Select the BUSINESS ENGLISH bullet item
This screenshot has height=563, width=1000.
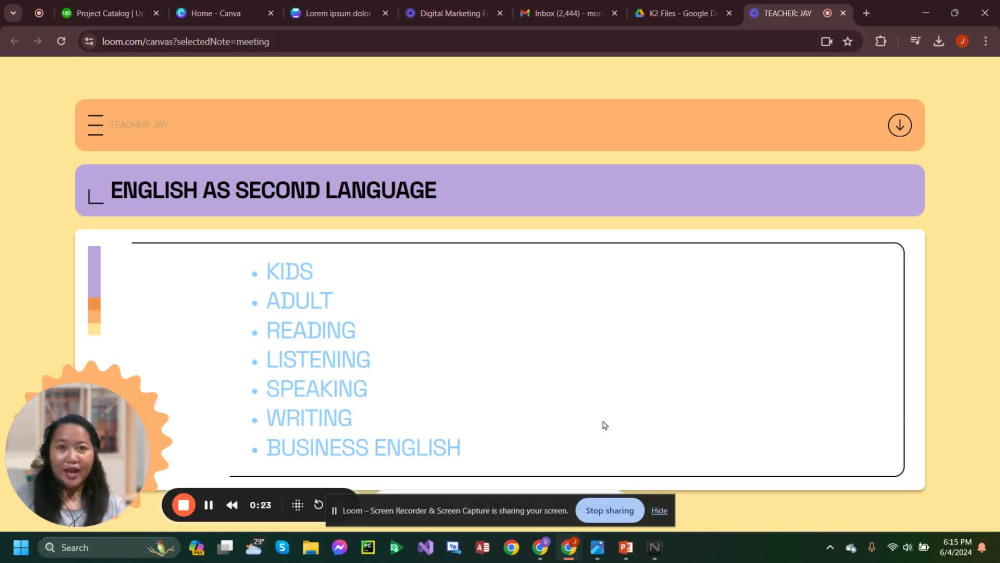point(363,448)
